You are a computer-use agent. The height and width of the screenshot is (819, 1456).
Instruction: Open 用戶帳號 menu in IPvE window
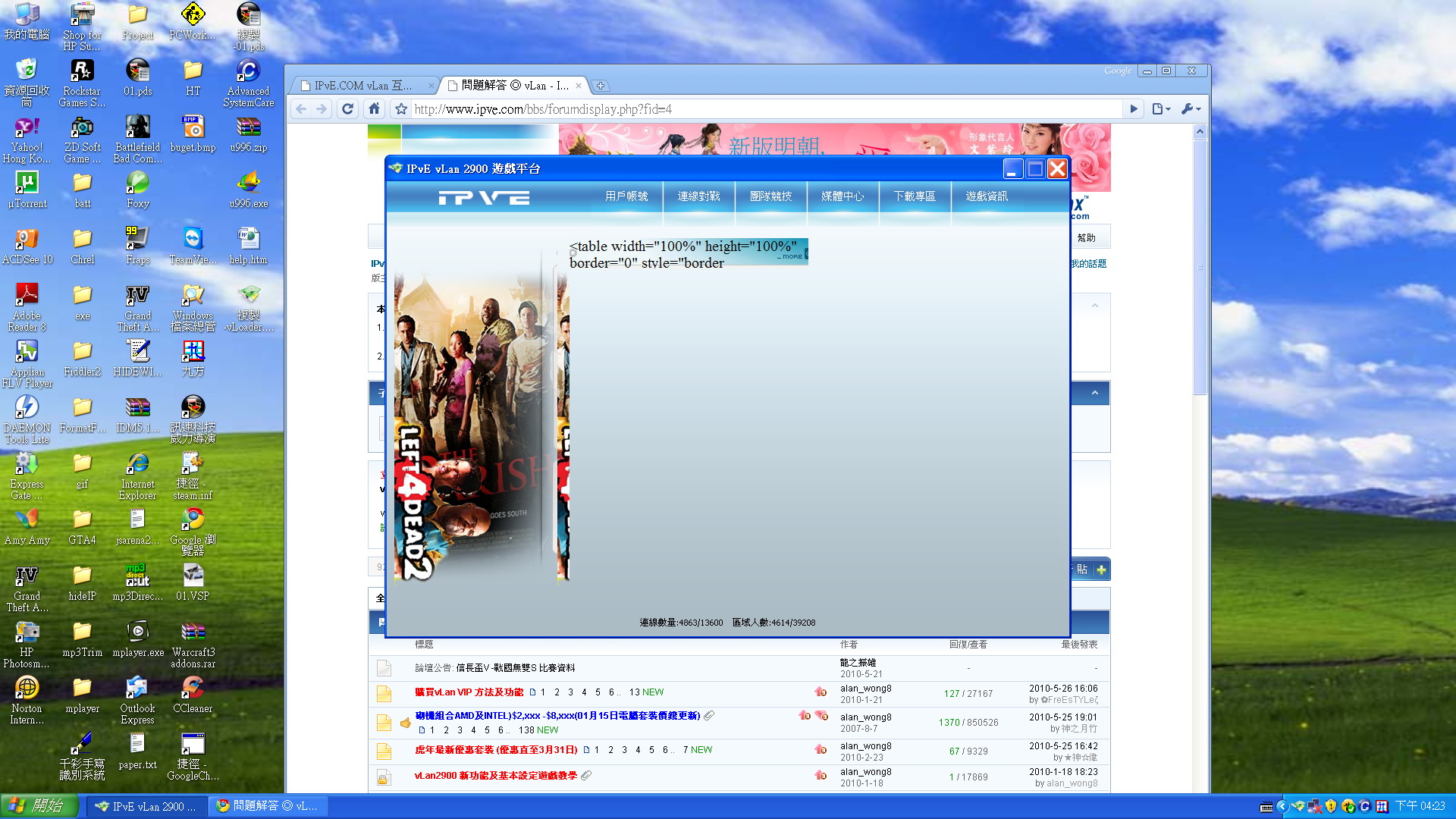click(626, 196)
